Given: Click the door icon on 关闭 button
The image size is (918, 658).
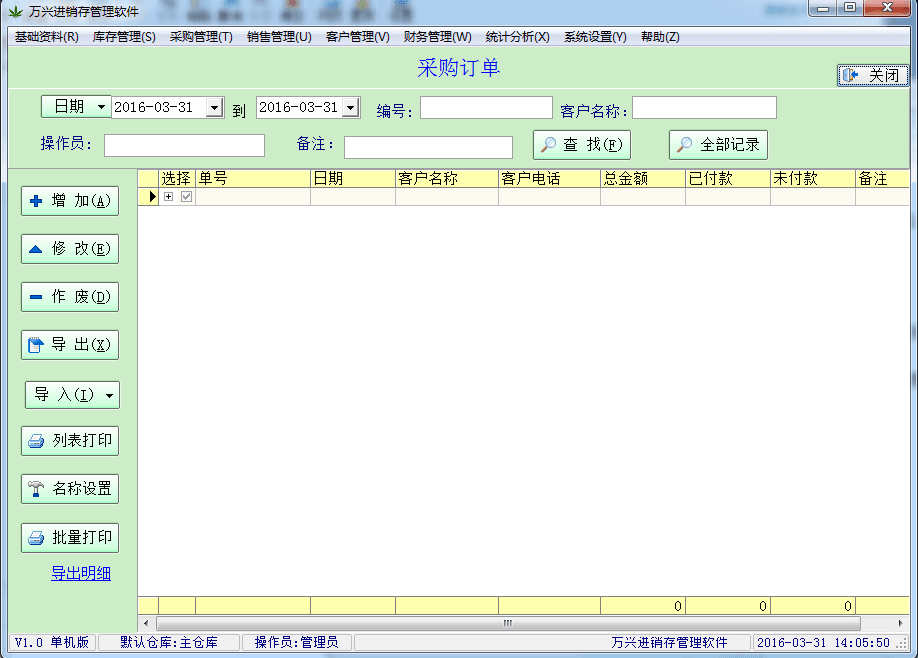Looking at the screenshot, I should (851, 75).
